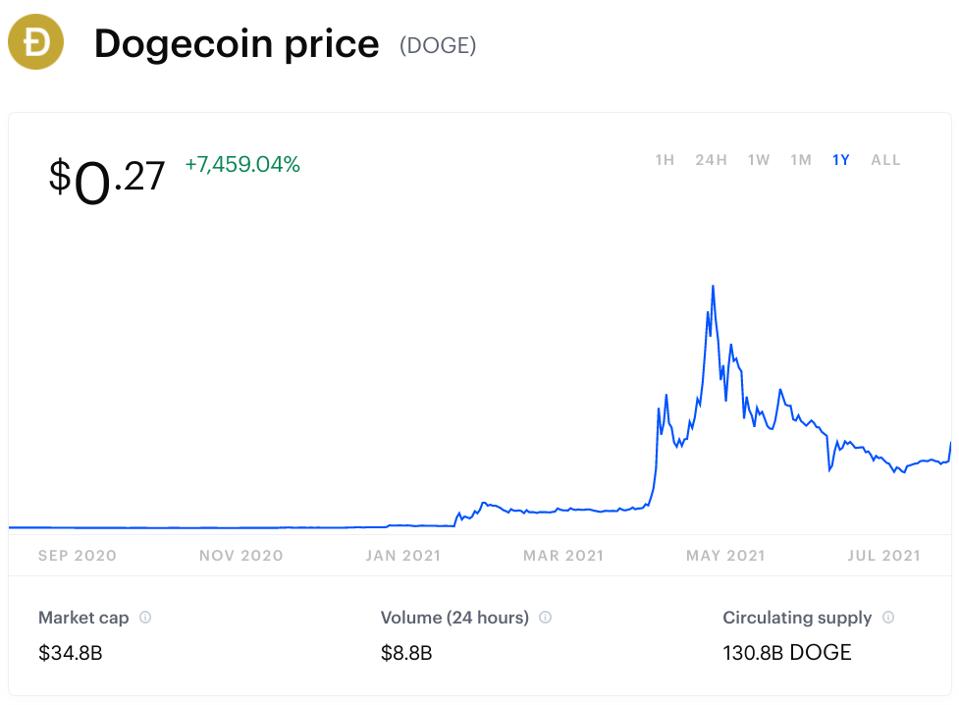Click the Dogecoin price heading
This screenshot has height=705, width=959.
(x=237, y=44)
